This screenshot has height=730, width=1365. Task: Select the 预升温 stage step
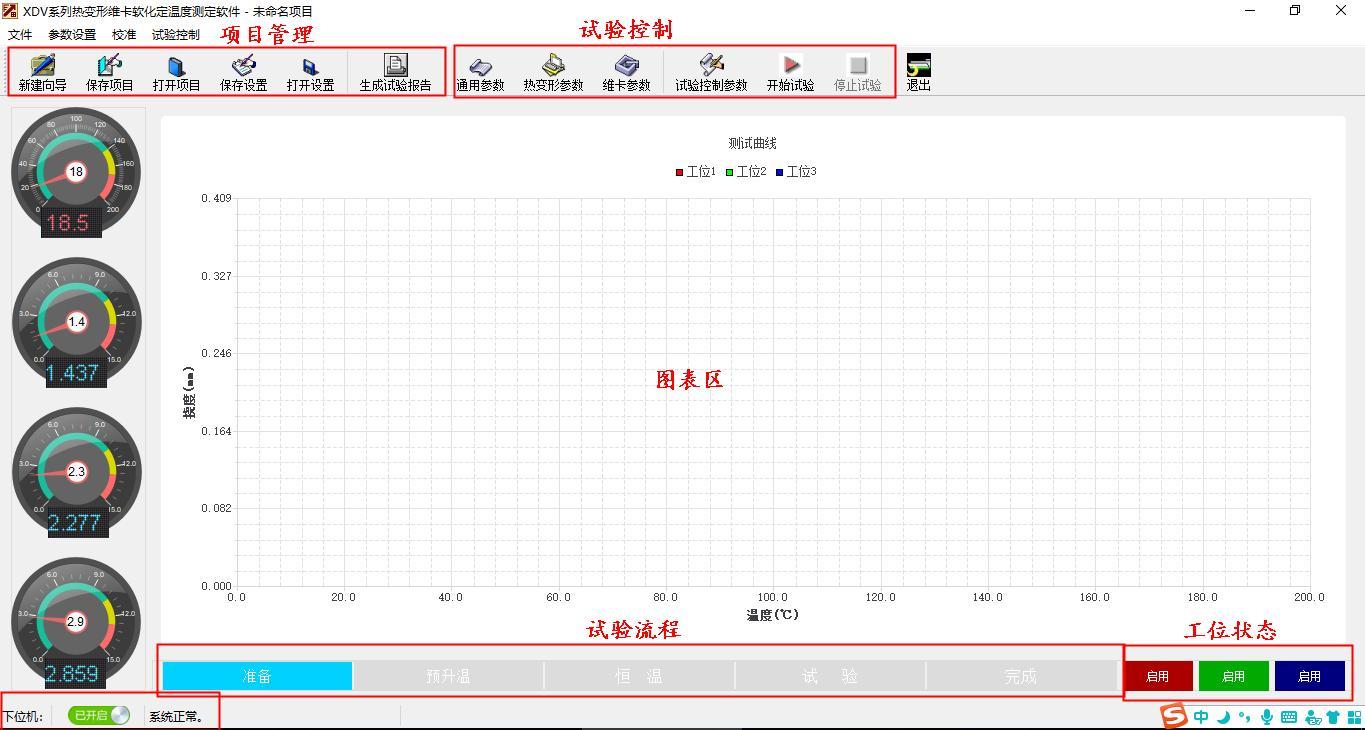tap(448, 676)
